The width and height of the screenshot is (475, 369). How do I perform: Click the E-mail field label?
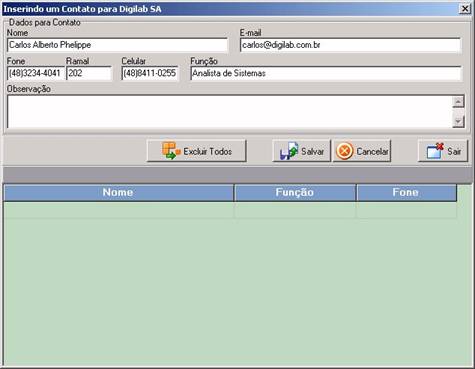coord(250,33)
